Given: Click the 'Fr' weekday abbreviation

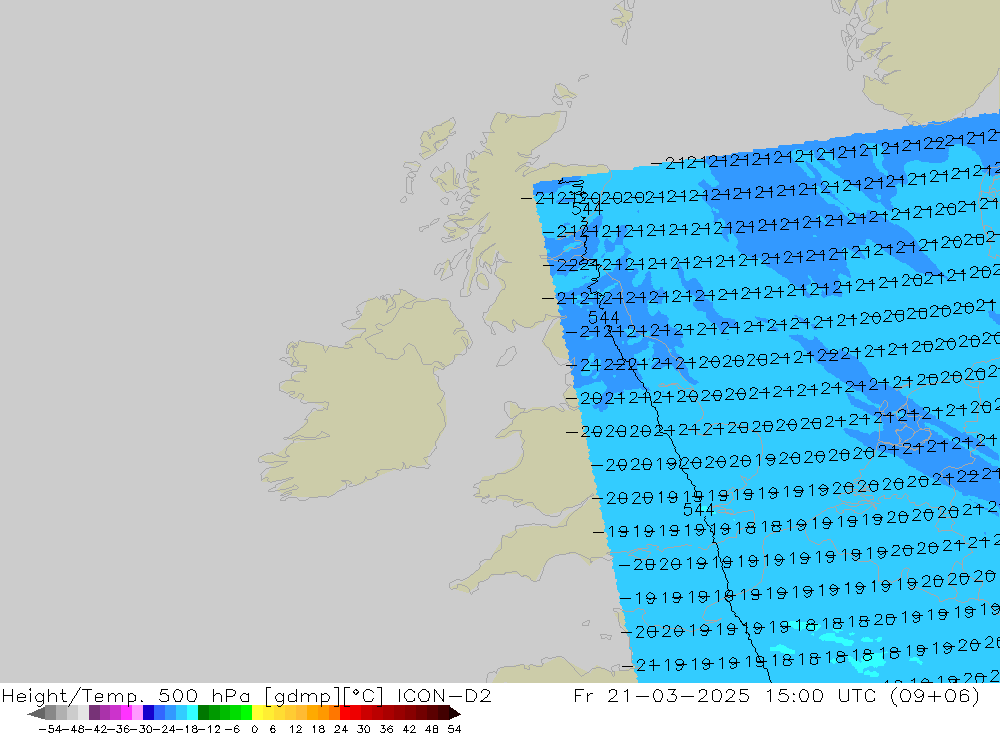Looking at the screenshot, I should coord(584,695).
